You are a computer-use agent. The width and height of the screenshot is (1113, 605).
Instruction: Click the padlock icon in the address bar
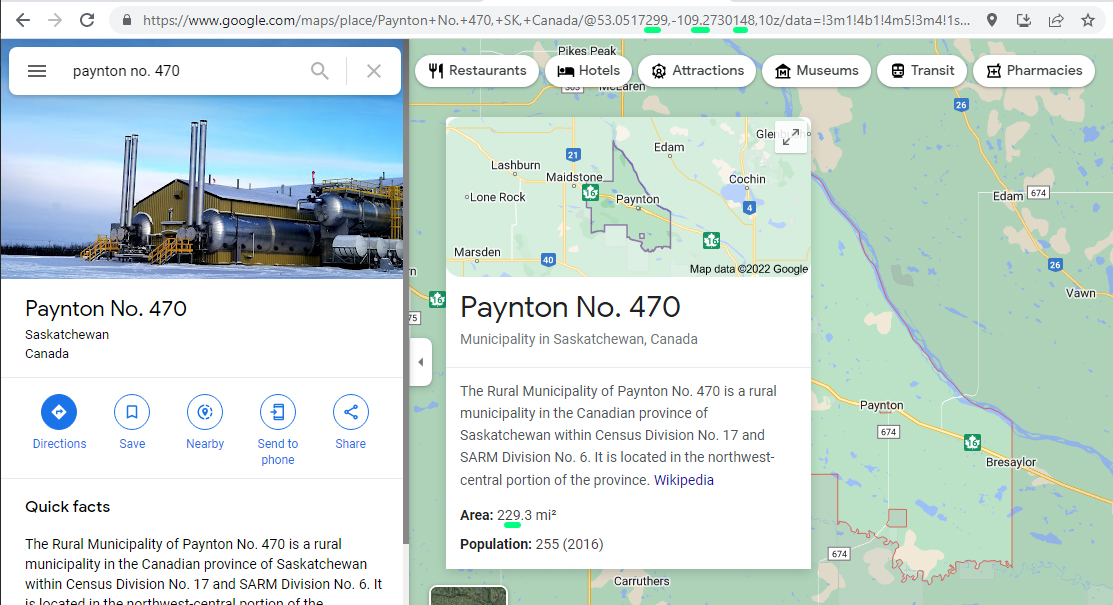click(x=126, y=20)
